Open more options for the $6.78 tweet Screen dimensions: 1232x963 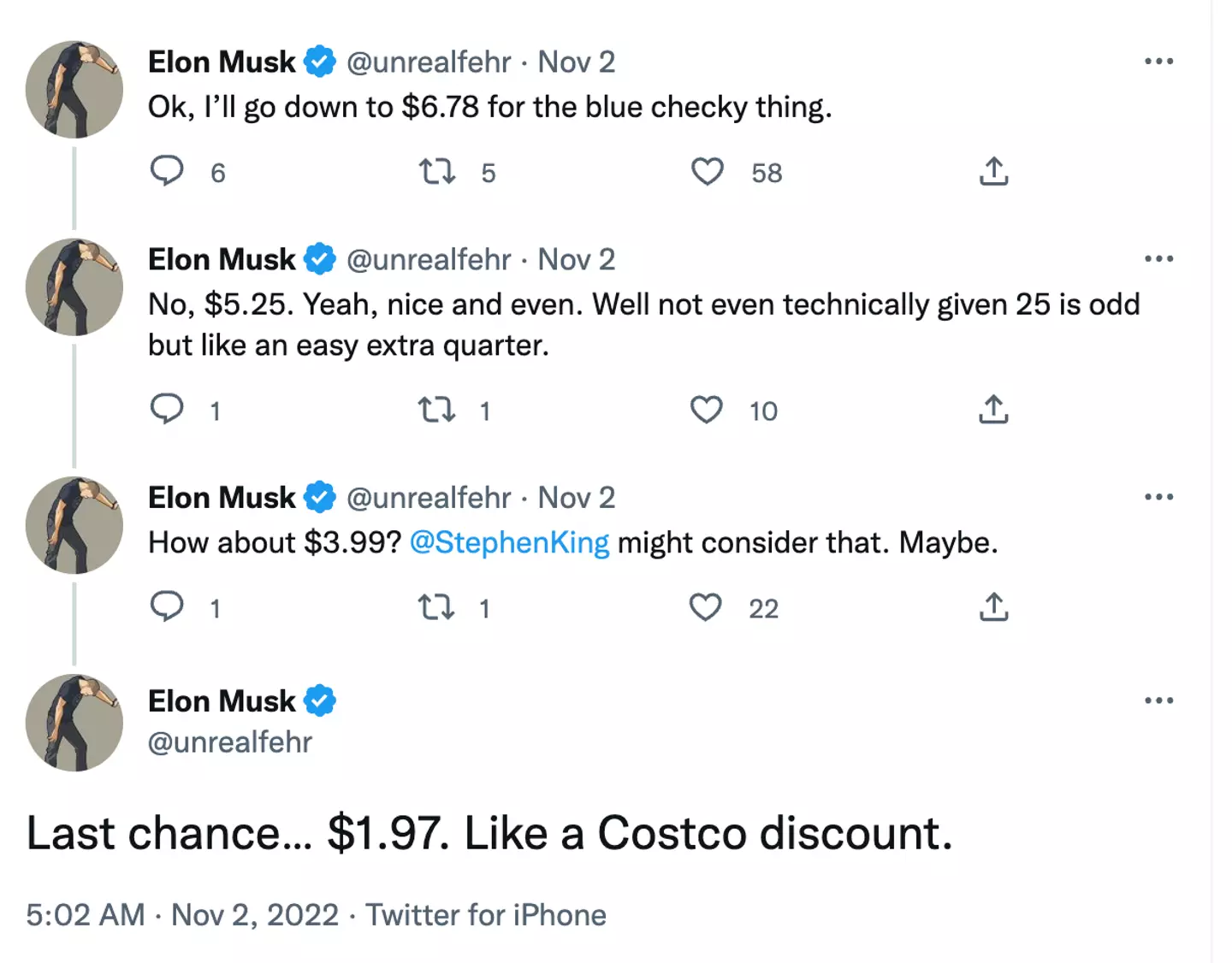pos(1158,62)
